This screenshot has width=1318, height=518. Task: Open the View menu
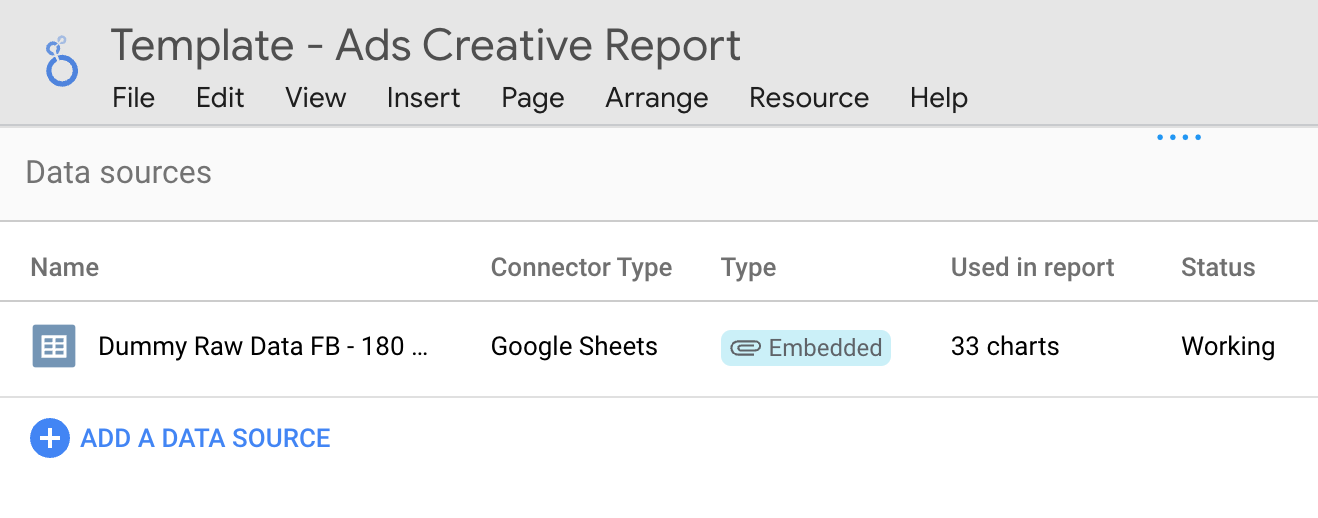coord(315,98)
